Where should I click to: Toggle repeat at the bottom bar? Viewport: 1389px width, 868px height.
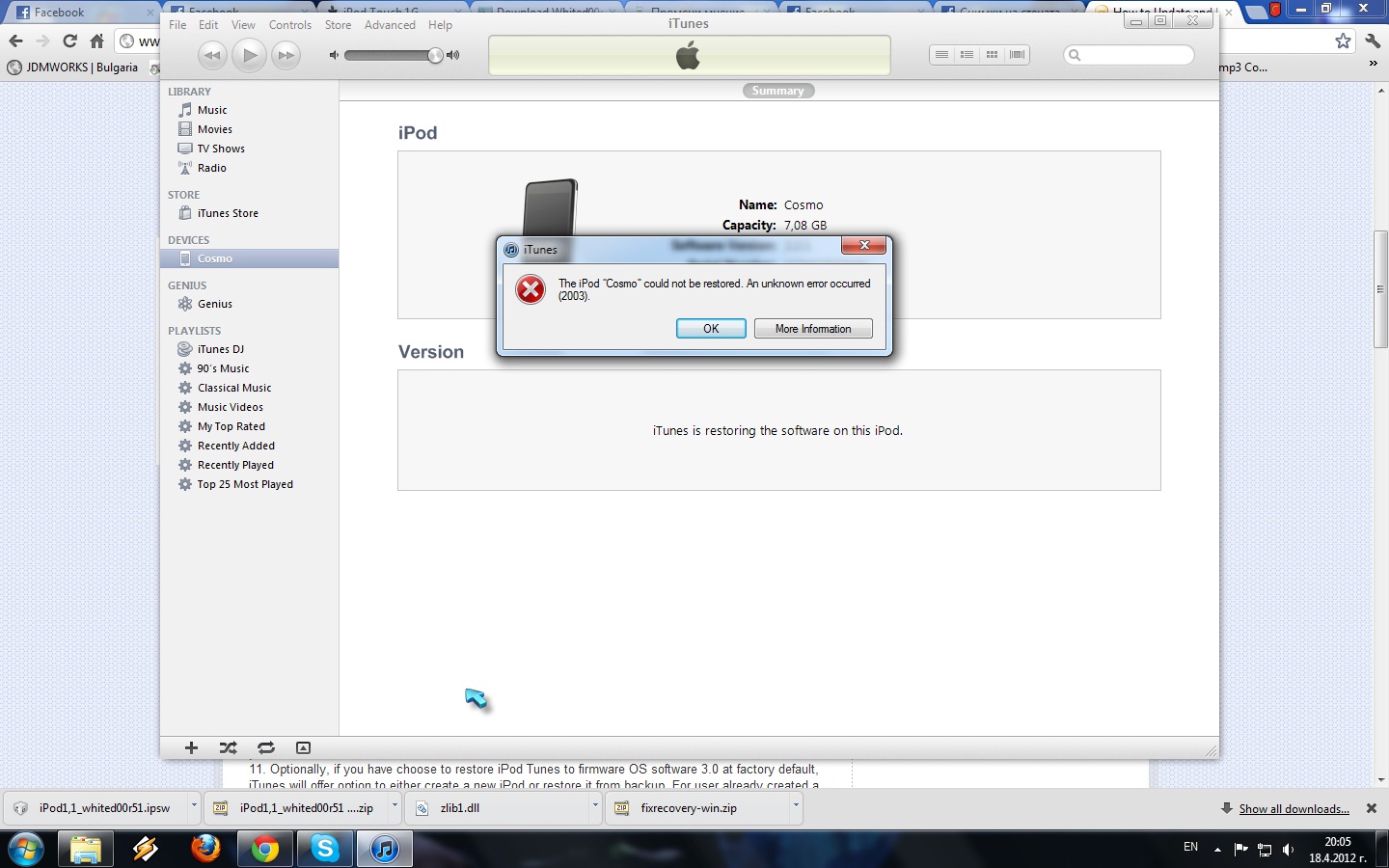point(266,747)
